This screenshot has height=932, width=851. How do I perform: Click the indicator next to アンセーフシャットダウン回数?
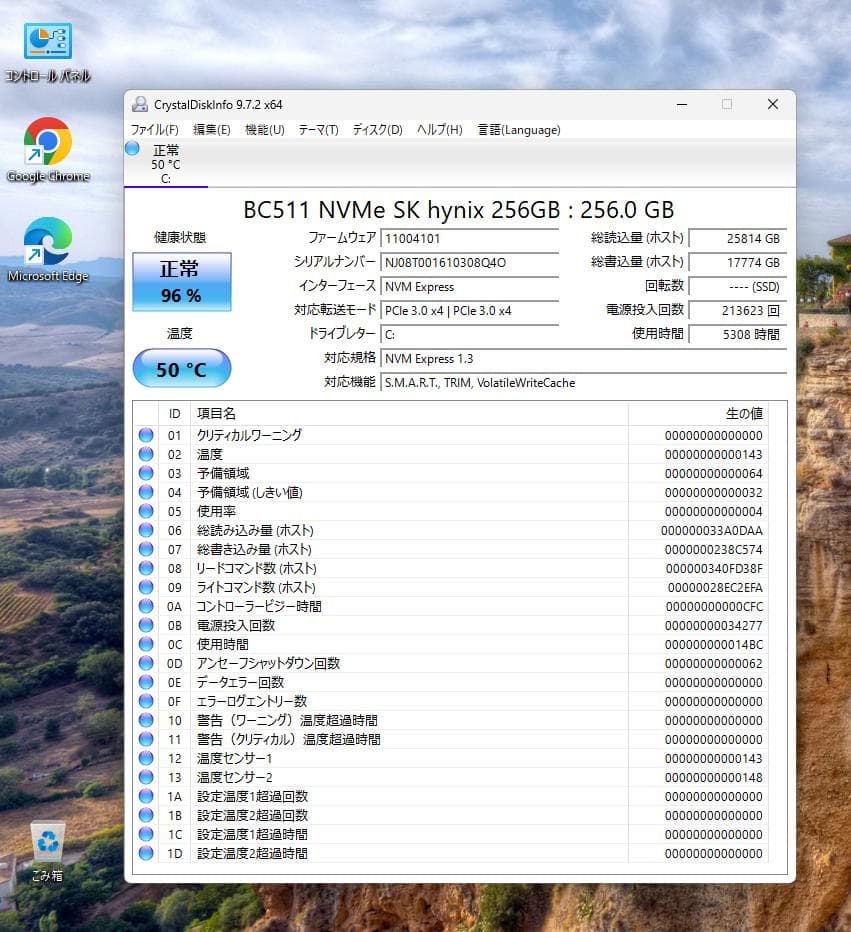pyautogui.click(x=147, y=663)
